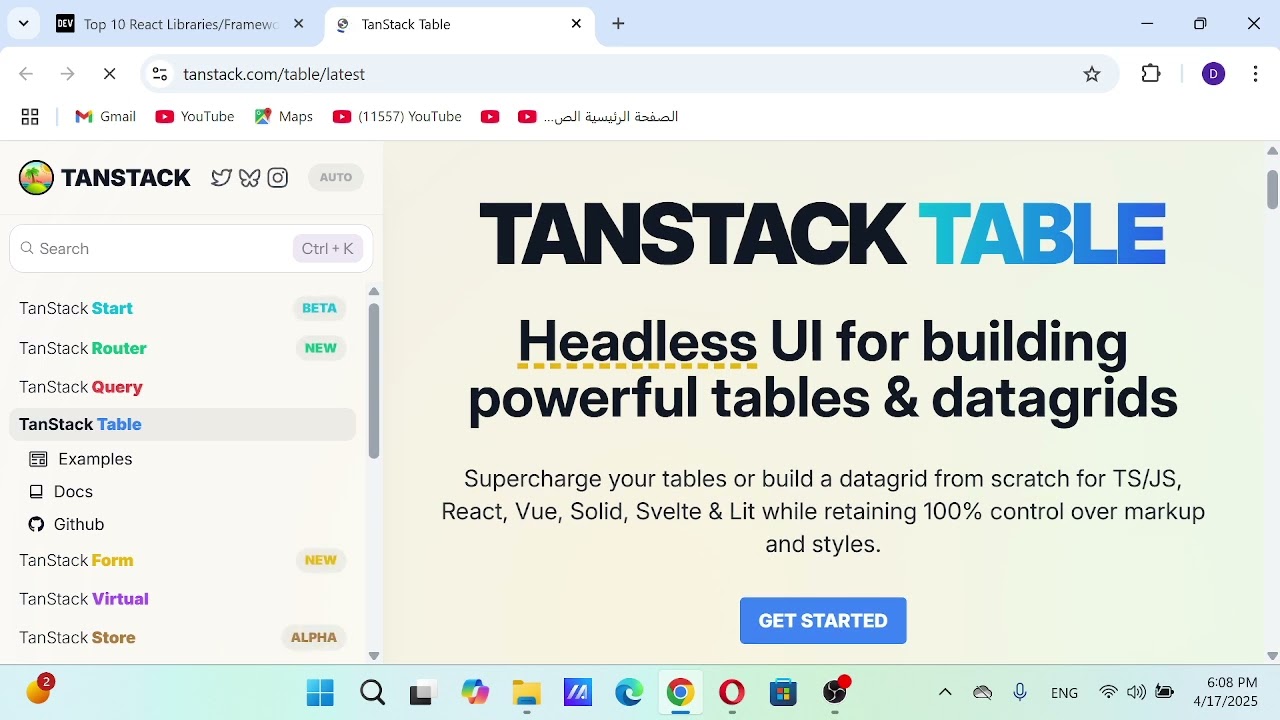Show hidden system tray icons
Image resolution: width=1280 pixels, height=720 pixels.
pyautogui.click(x=944, y=692)
